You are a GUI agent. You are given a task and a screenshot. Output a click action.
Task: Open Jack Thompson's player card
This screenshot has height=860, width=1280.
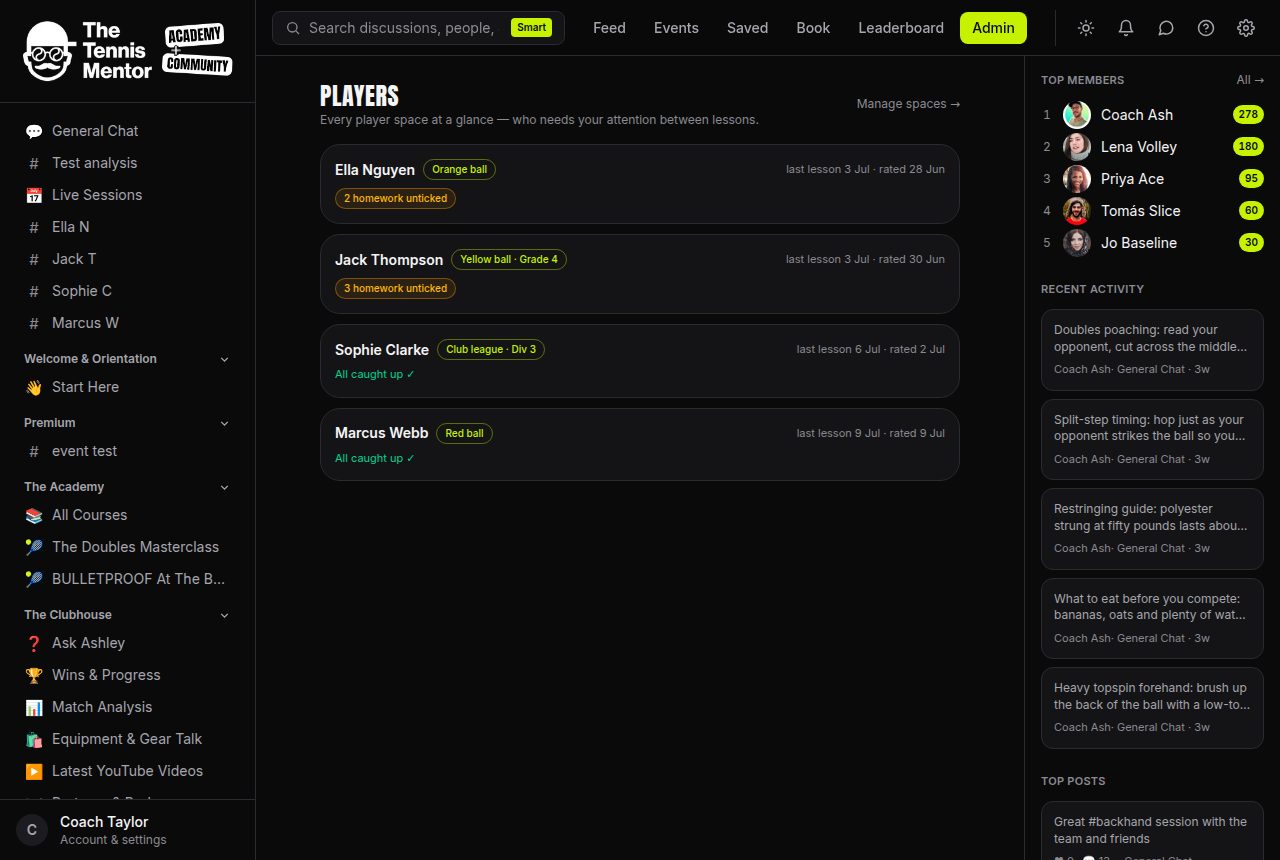640,274
